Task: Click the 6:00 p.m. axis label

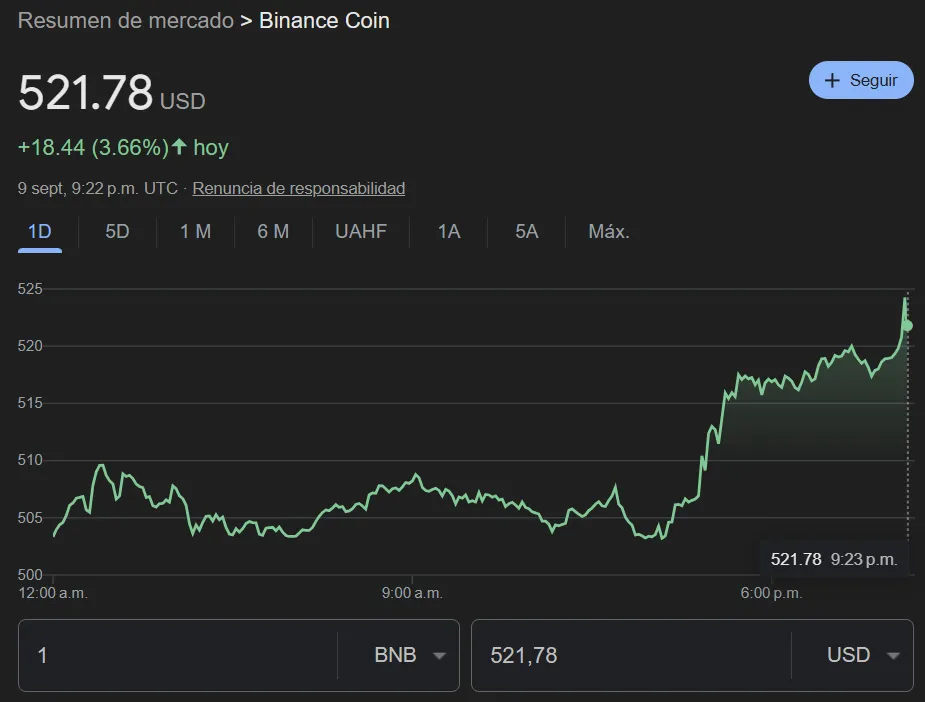Action: (x=771, y=593)
